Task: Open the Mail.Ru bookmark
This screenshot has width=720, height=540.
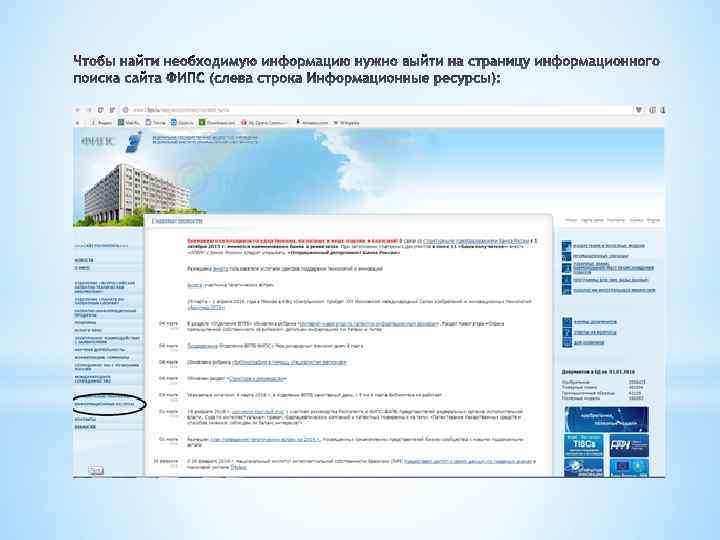Action: (x=129, y=123)
